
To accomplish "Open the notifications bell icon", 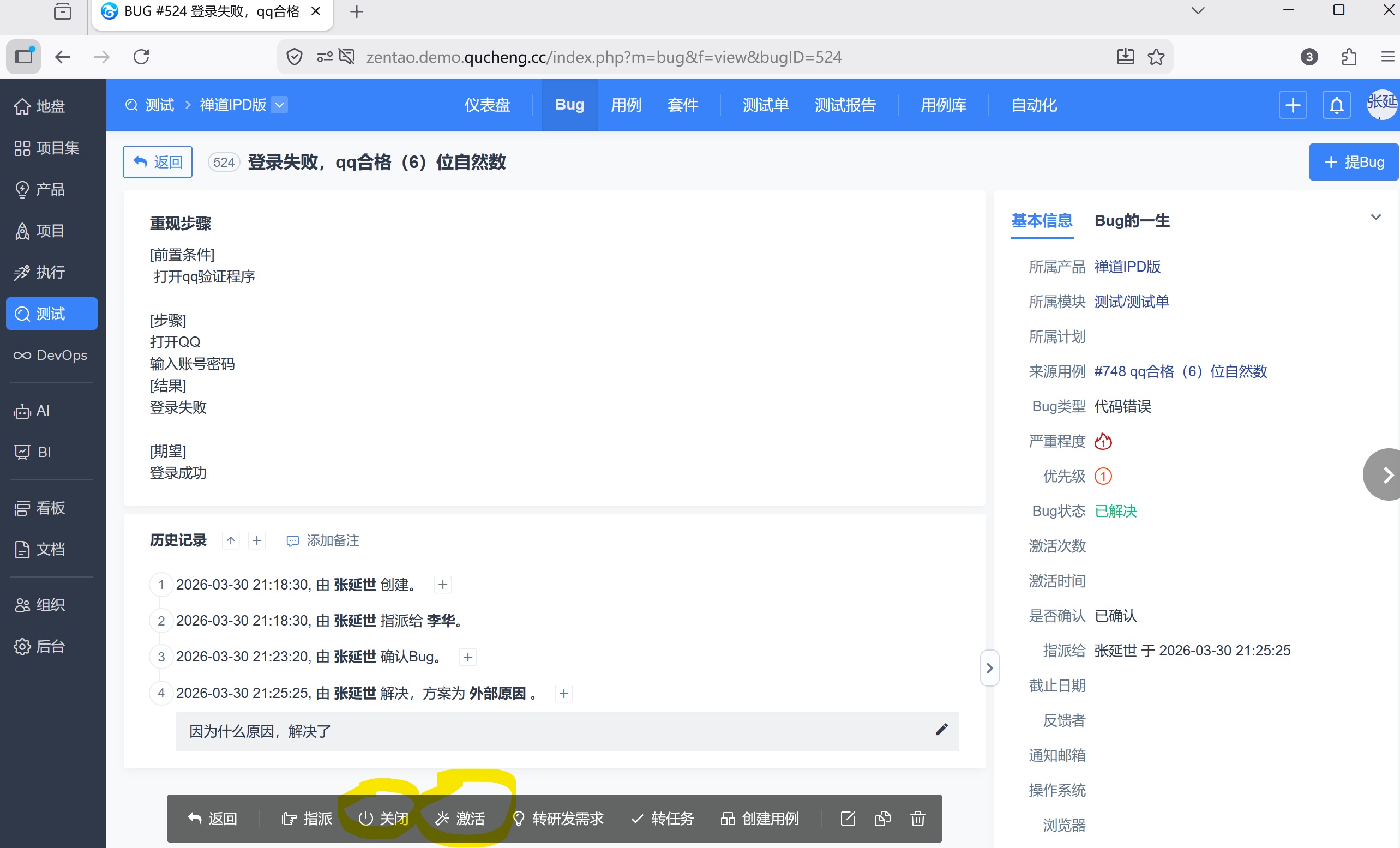I will pyautogui.click(x=1336, y=105).
